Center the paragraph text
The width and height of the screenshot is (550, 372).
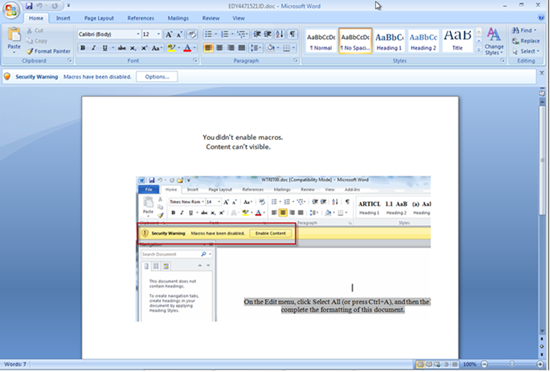[219, 48]
